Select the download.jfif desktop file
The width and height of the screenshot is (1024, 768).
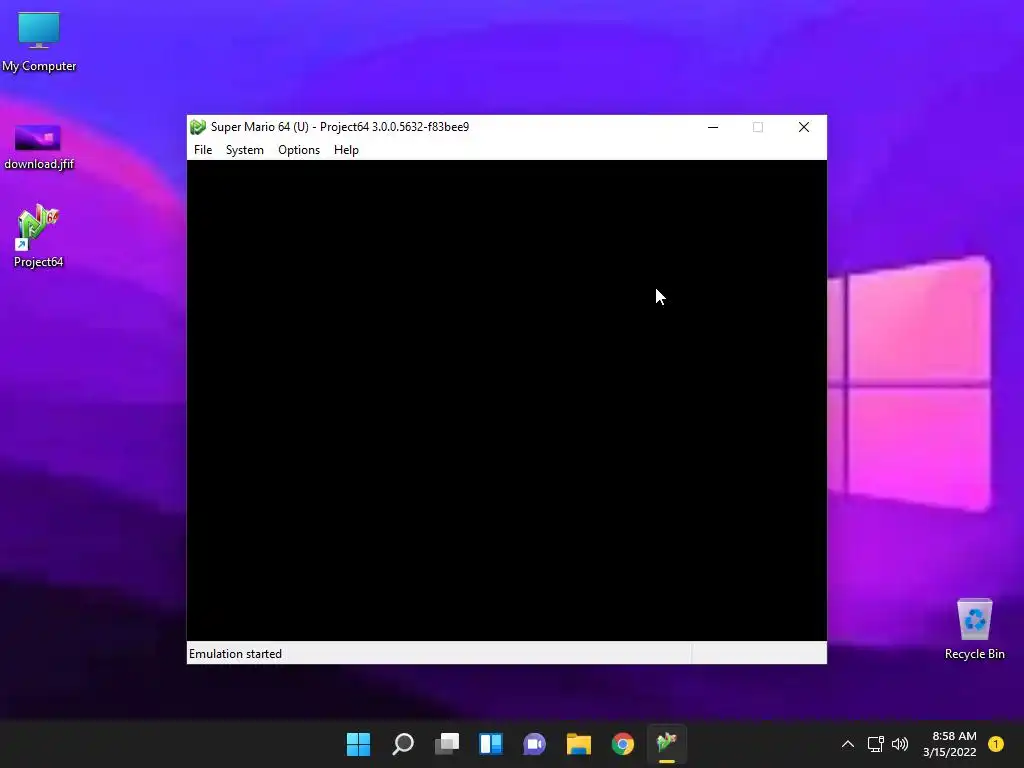39,148
